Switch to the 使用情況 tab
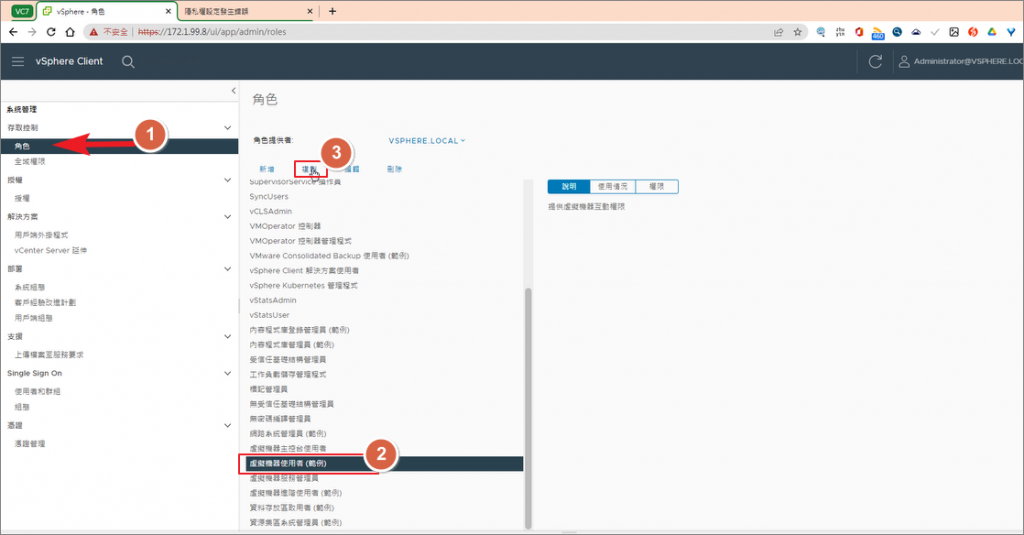Screen dimensions: 1024x535 [613, 186]
